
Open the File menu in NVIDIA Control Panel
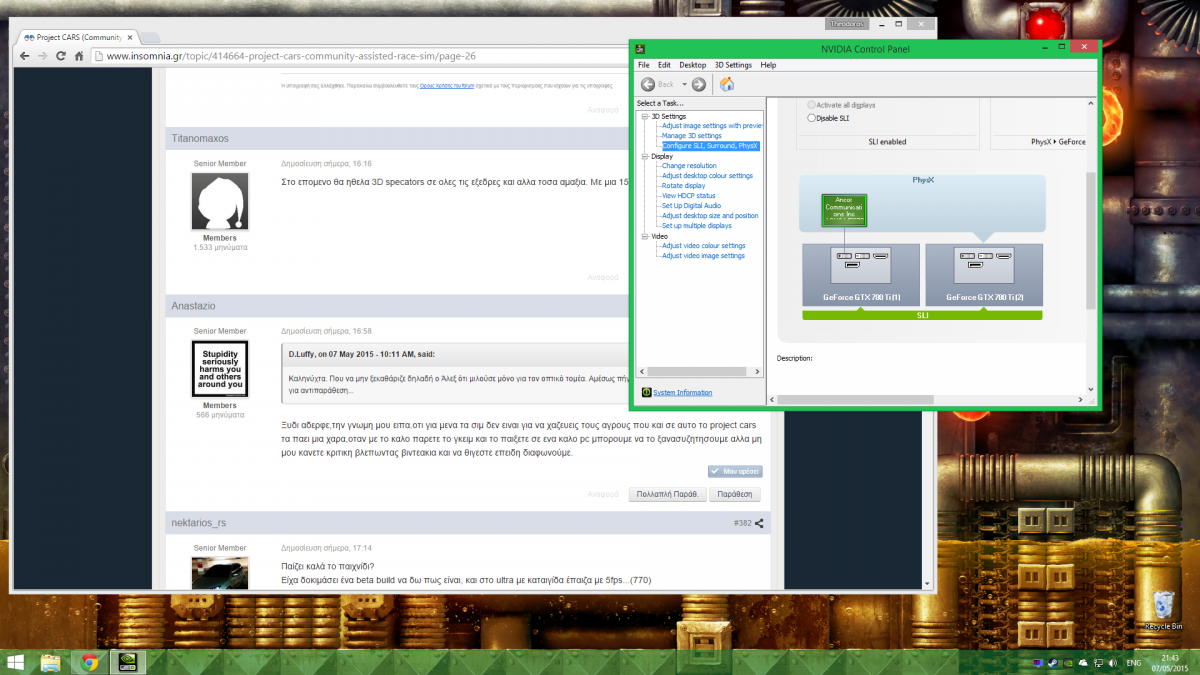coord(643,65)
